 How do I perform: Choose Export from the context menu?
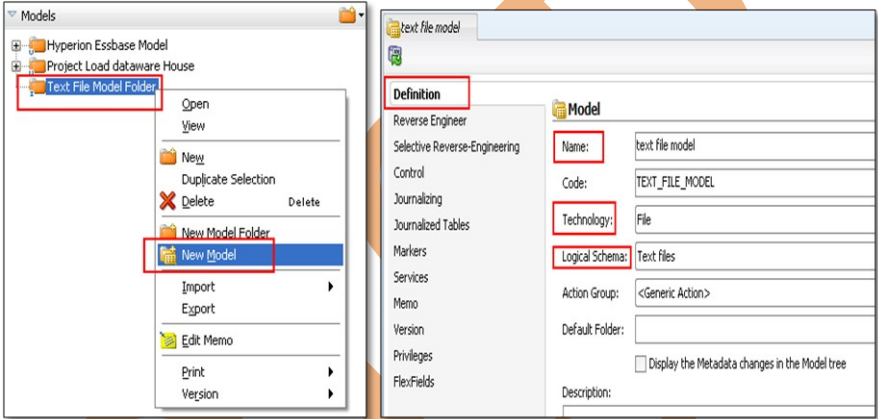198,309
